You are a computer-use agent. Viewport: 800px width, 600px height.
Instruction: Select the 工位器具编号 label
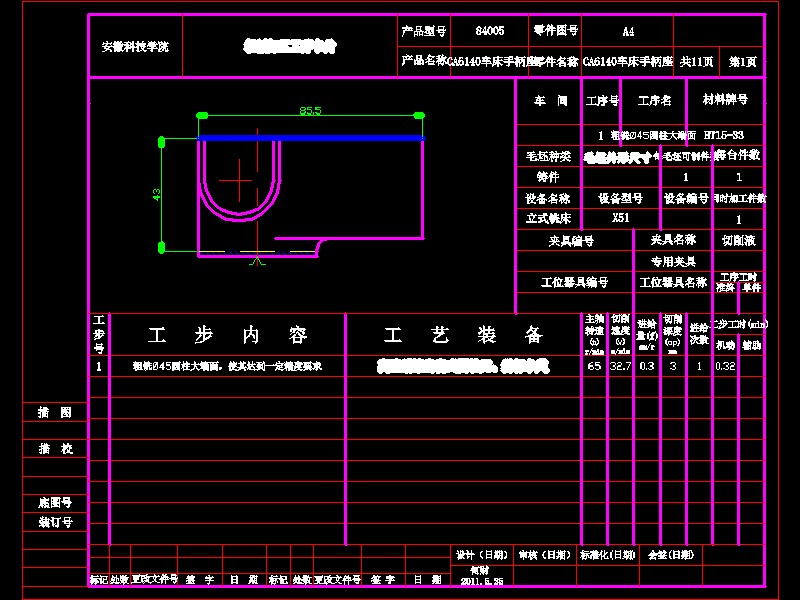click(x=574, y=282)
